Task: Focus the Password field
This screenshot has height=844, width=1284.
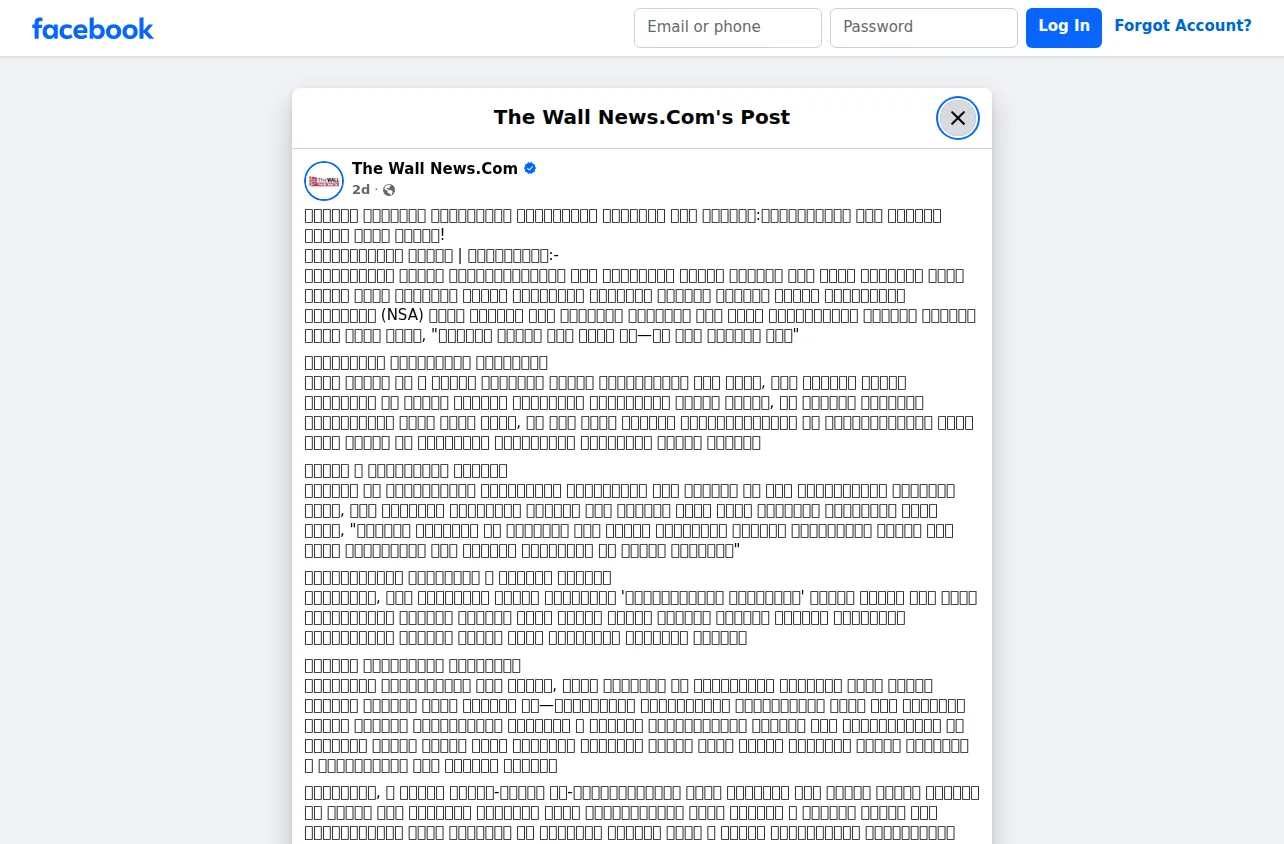Action: click(924, 28)
